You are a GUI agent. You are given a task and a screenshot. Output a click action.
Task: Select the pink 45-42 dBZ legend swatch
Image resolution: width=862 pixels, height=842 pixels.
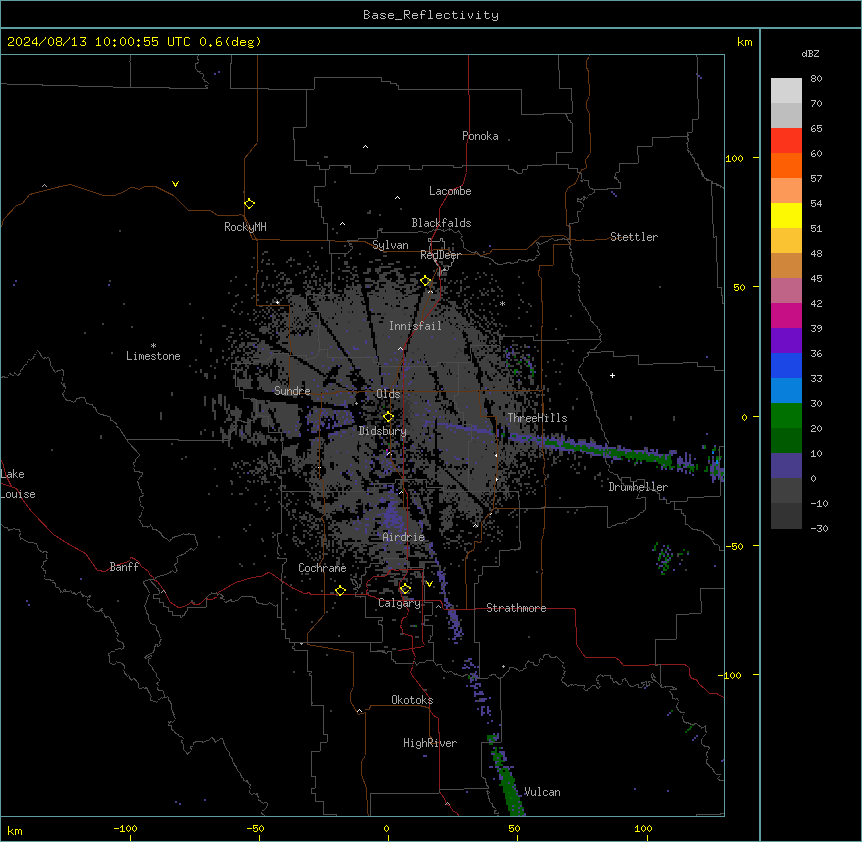pos(786,290)
